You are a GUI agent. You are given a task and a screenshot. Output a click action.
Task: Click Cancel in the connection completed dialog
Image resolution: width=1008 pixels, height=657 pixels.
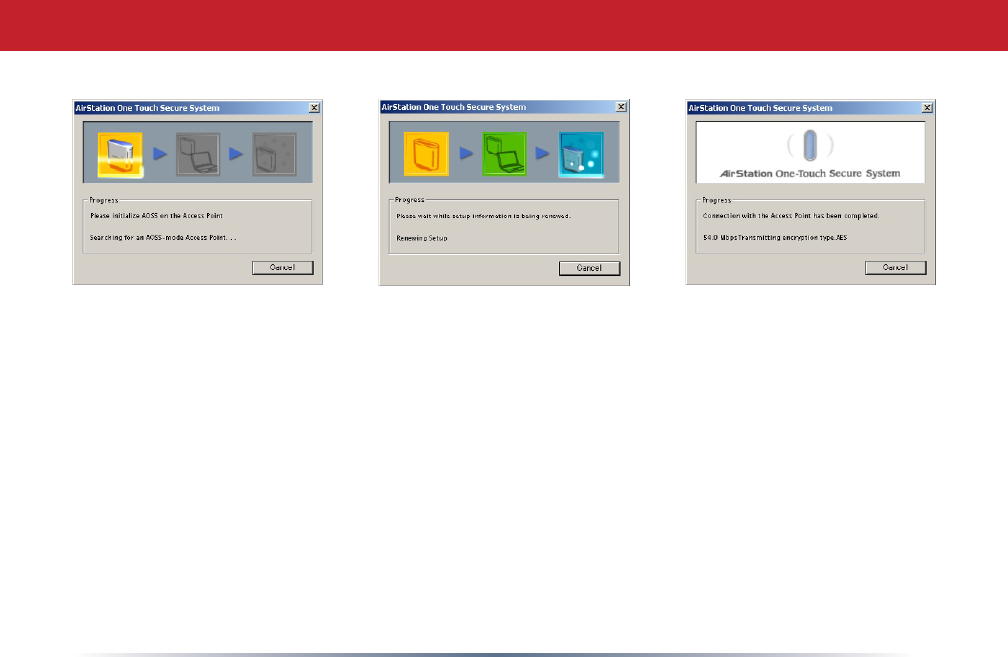click(x=896, y=267)
